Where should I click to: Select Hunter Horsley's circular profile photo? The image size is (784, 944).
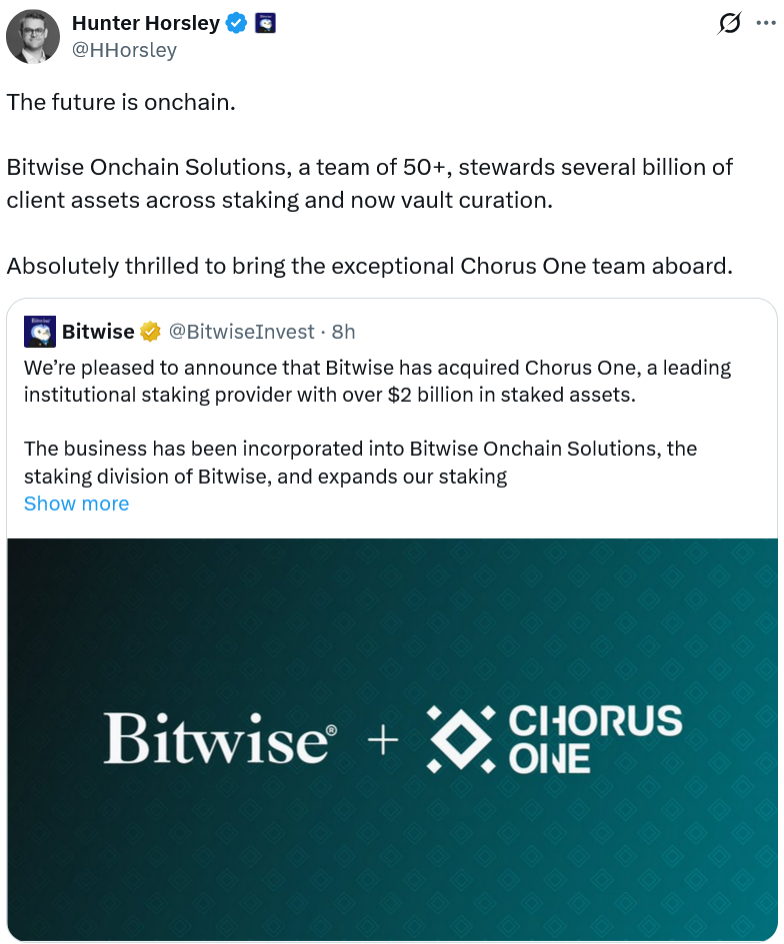tap(33, 36)
